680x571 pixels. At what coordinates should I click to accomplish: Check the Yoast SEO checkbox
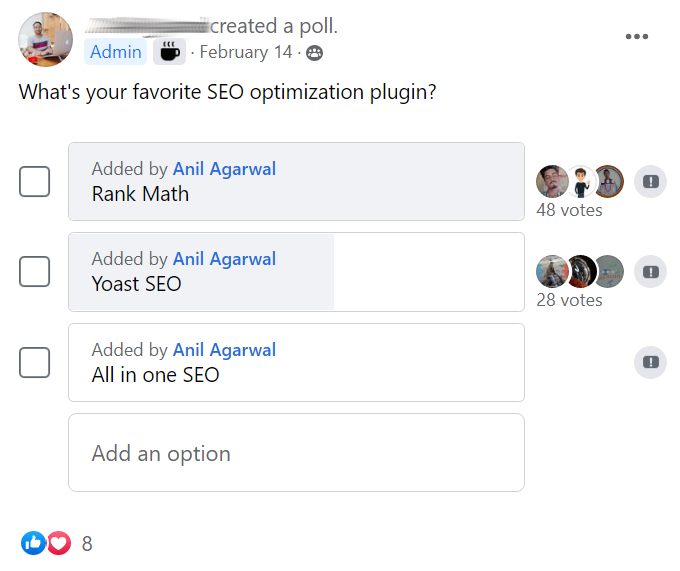tap(35, 271)
